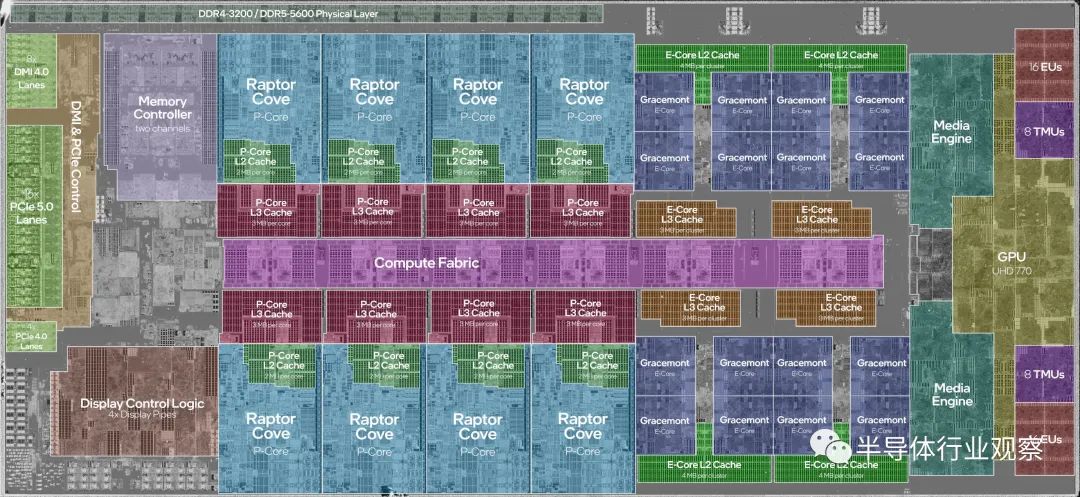Image resolution: width=1080 pixels, height=497 pixels.
Task: Click the PCIe 4.0 Lanes block
Action: pos(32,337)
